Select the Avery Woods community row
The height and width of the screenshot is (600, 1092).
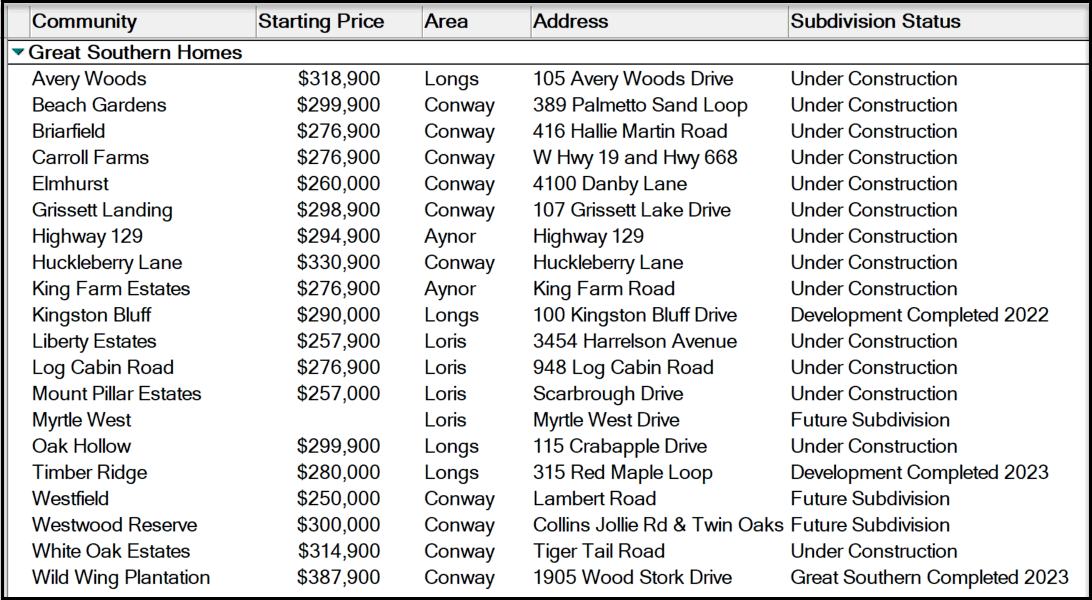click(89, 79)
